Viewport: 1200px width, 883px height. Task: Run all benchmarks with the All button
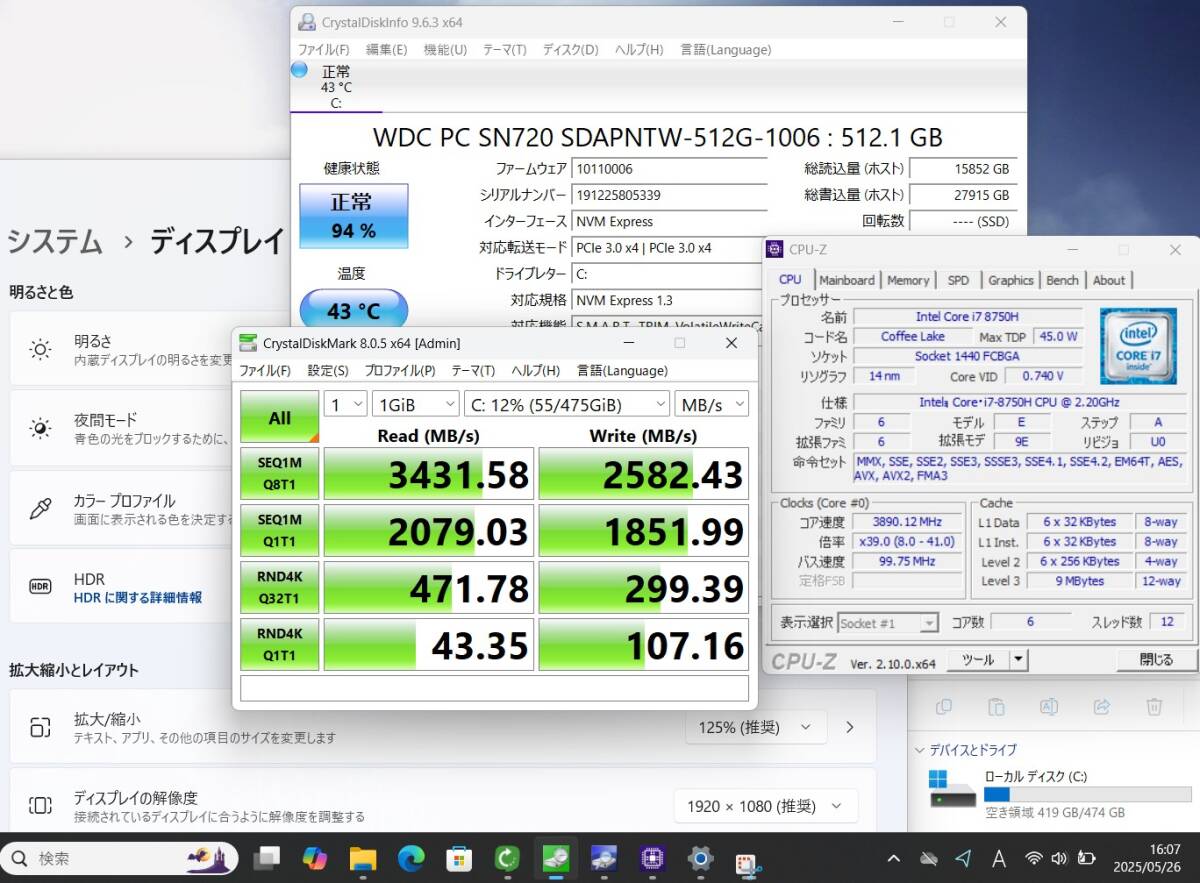coord(280,416)
